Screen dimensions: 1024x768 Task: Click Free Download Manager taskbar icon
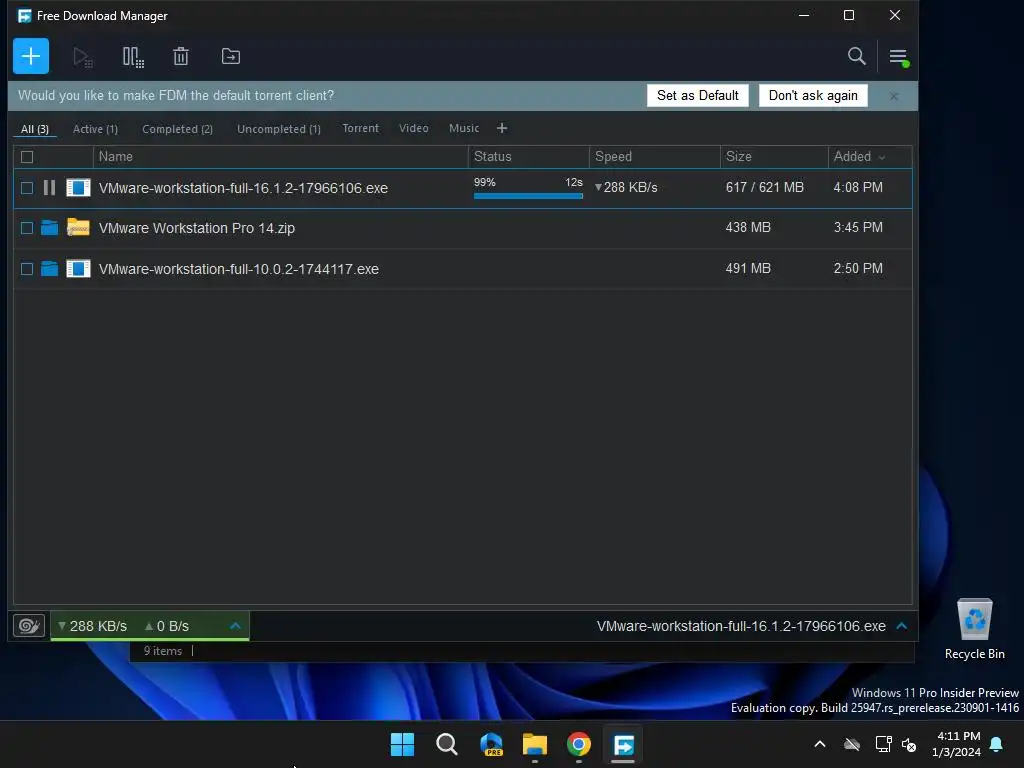tap(623, 744)
